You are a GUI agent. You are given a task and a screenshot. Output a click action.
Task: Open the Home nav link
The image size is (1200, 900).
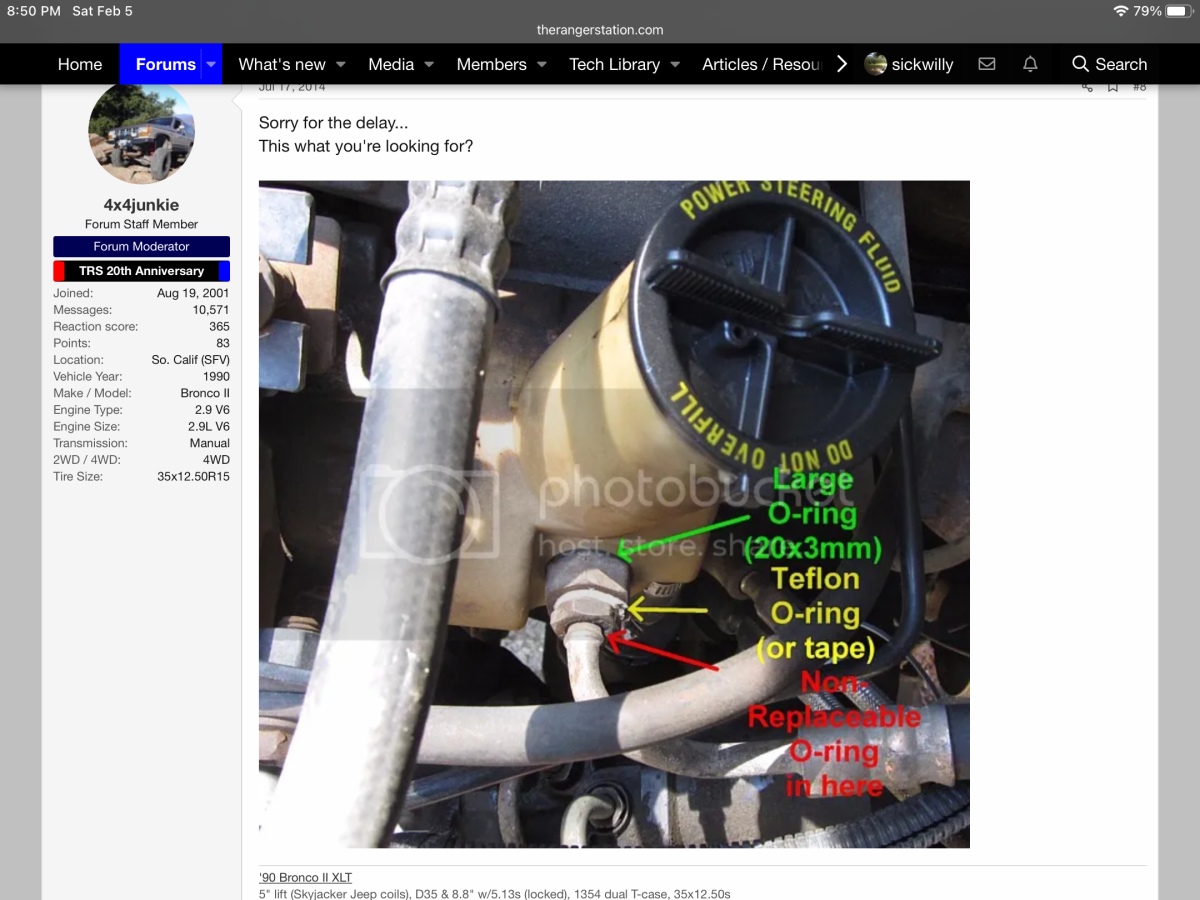80,64
